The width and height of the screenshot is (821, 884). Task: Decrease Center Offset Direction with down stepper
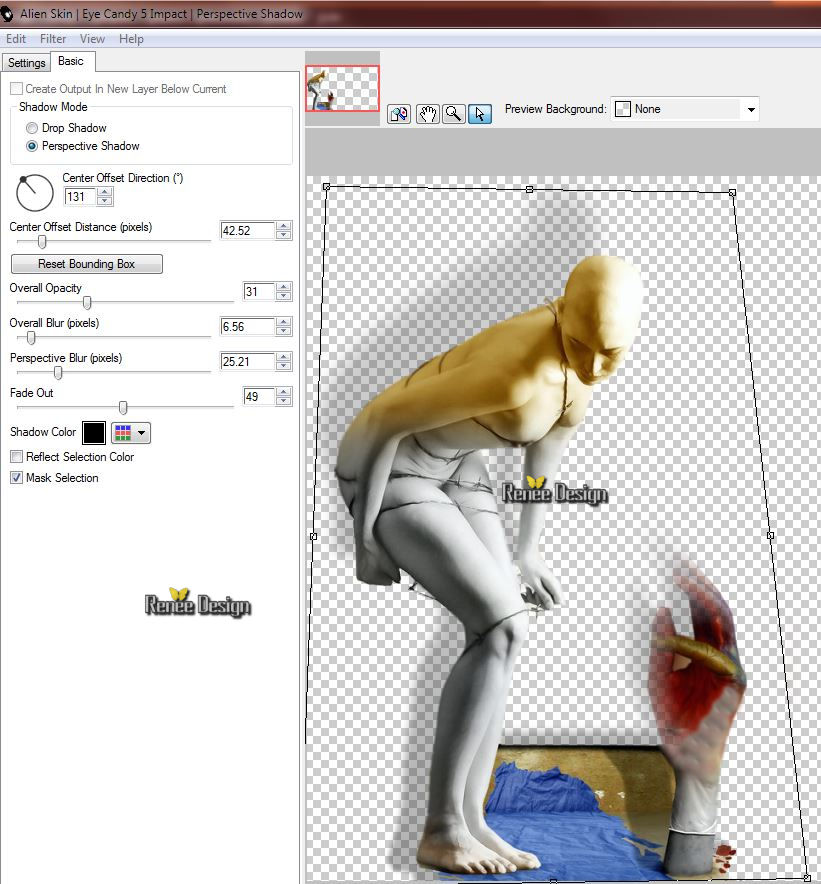tap(104, 201)
